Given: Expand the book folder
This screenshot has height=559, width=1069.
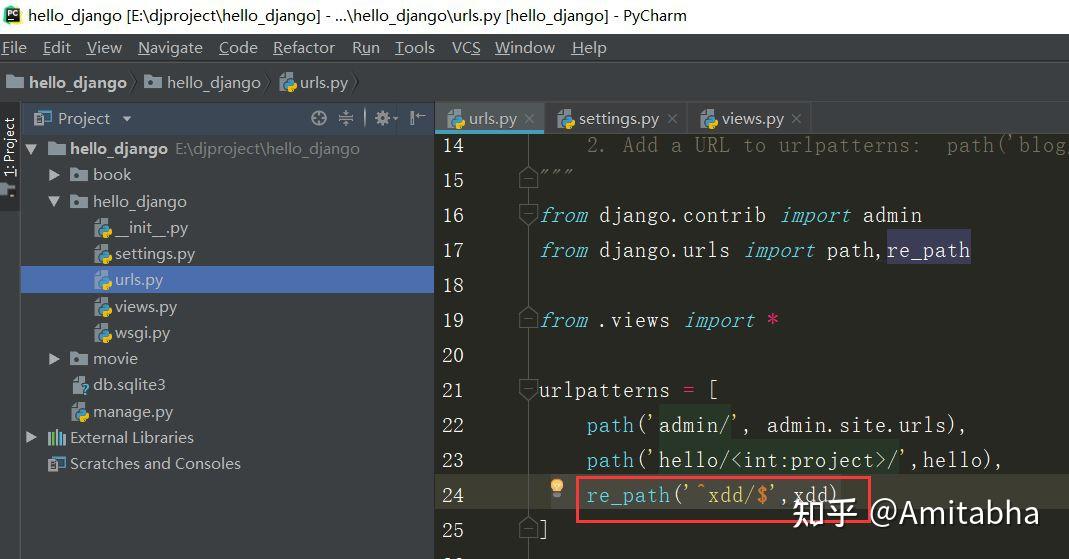Looking at the screenshot, I should [55, 175].
